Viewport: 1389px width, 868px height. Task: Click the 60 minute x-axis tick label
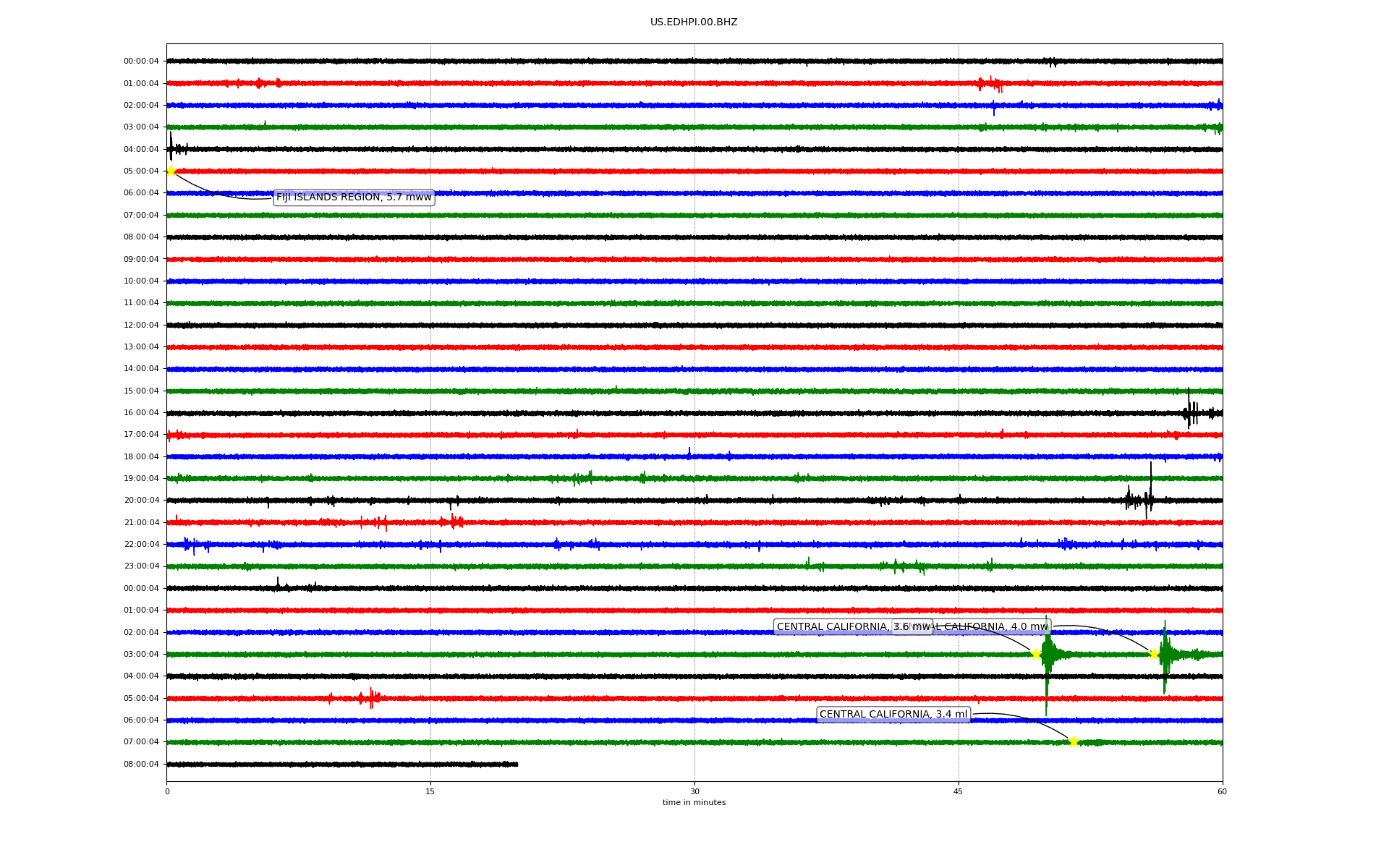click(1222, 791)
